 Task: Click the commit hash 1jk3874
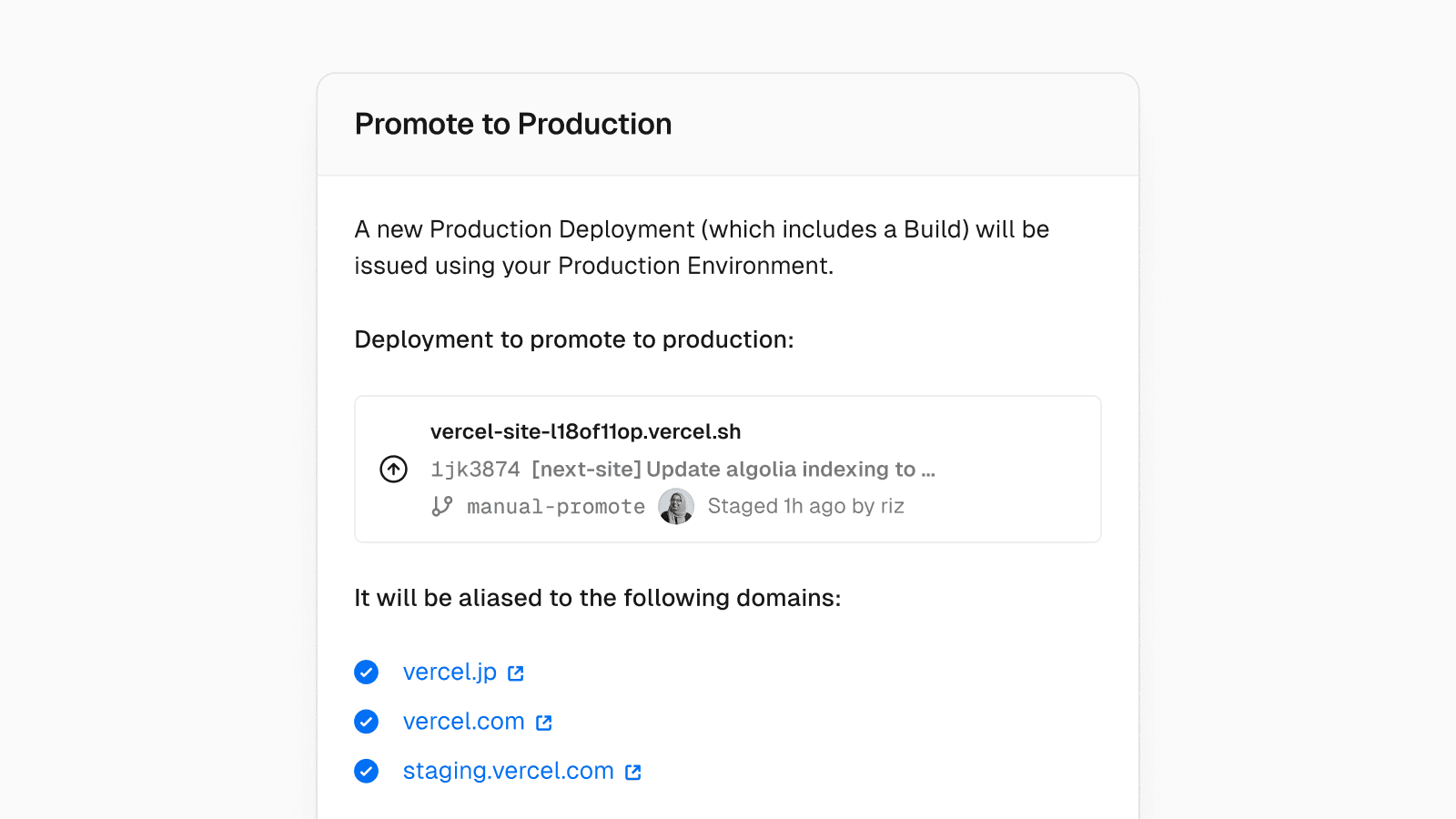pos(475,470)
